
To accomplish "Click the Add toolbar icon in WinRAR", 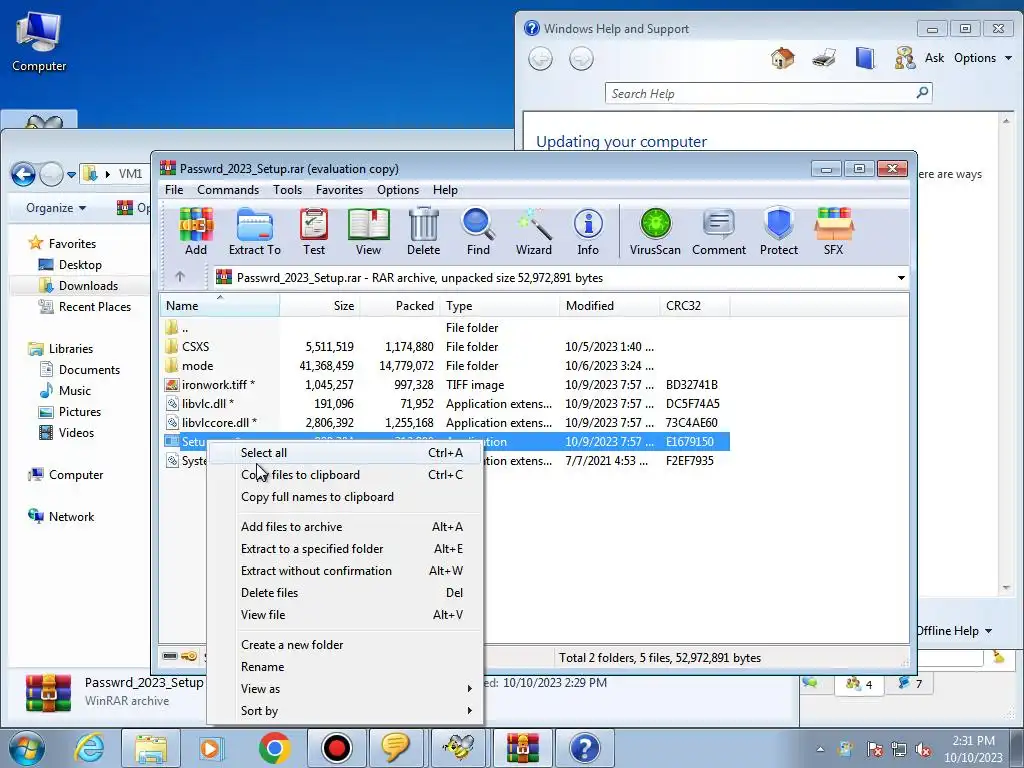I will coord(196,231).
